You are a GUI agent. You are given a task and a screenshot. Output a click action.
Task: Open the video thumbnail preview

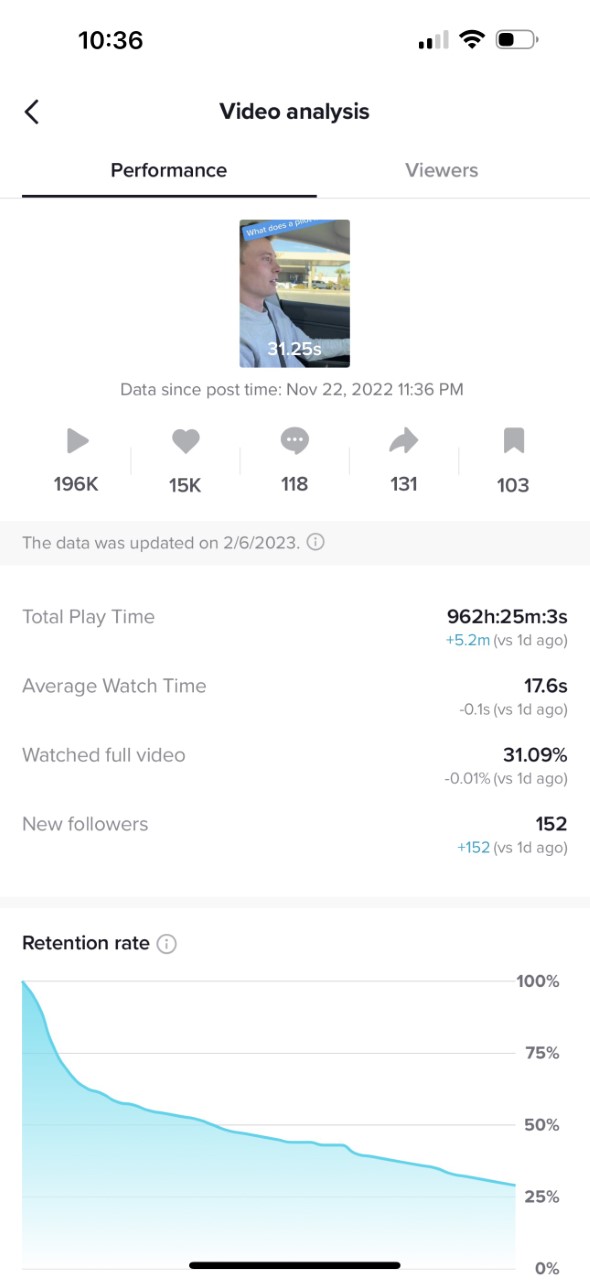pos(295,293)
